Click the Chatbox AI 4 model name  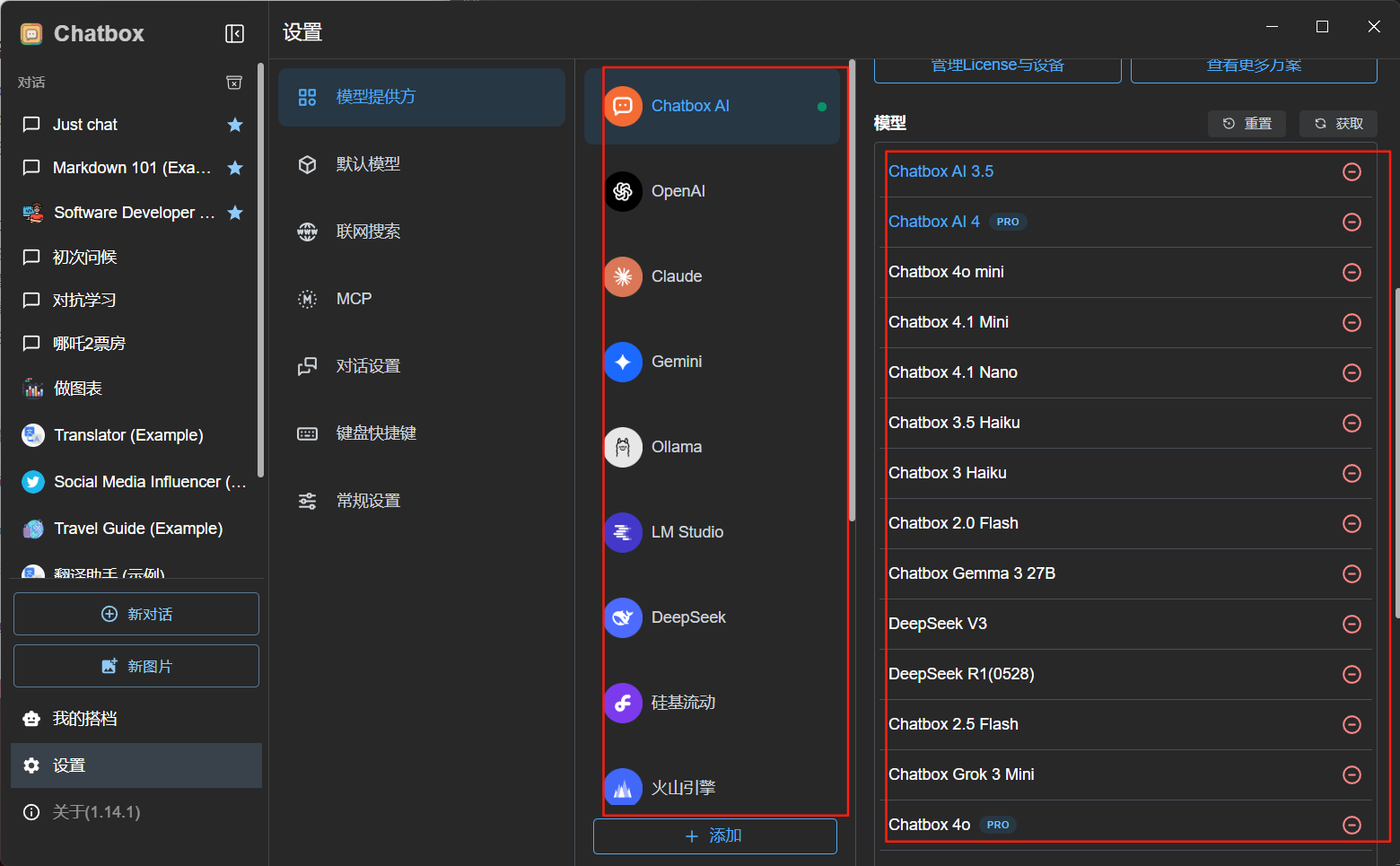[x=934, y=222]
